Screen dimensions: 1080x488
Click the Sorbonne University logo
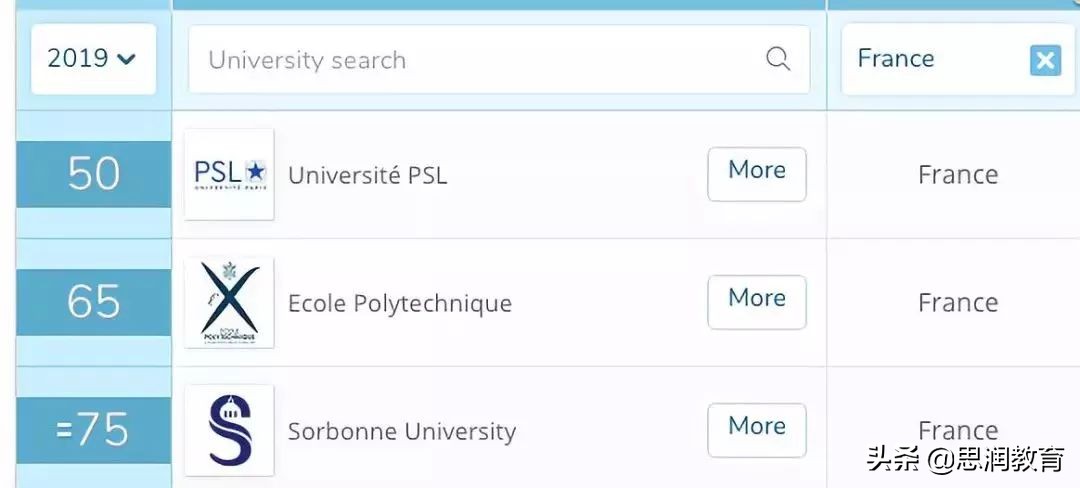pos(229,430)
